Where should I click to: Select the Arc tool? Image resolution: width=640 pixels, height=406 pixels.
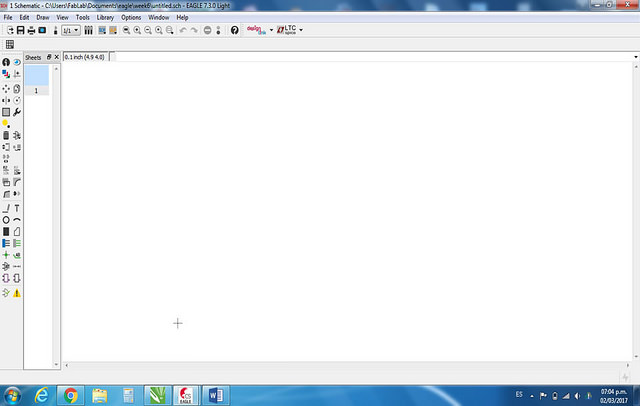(17, 220)
